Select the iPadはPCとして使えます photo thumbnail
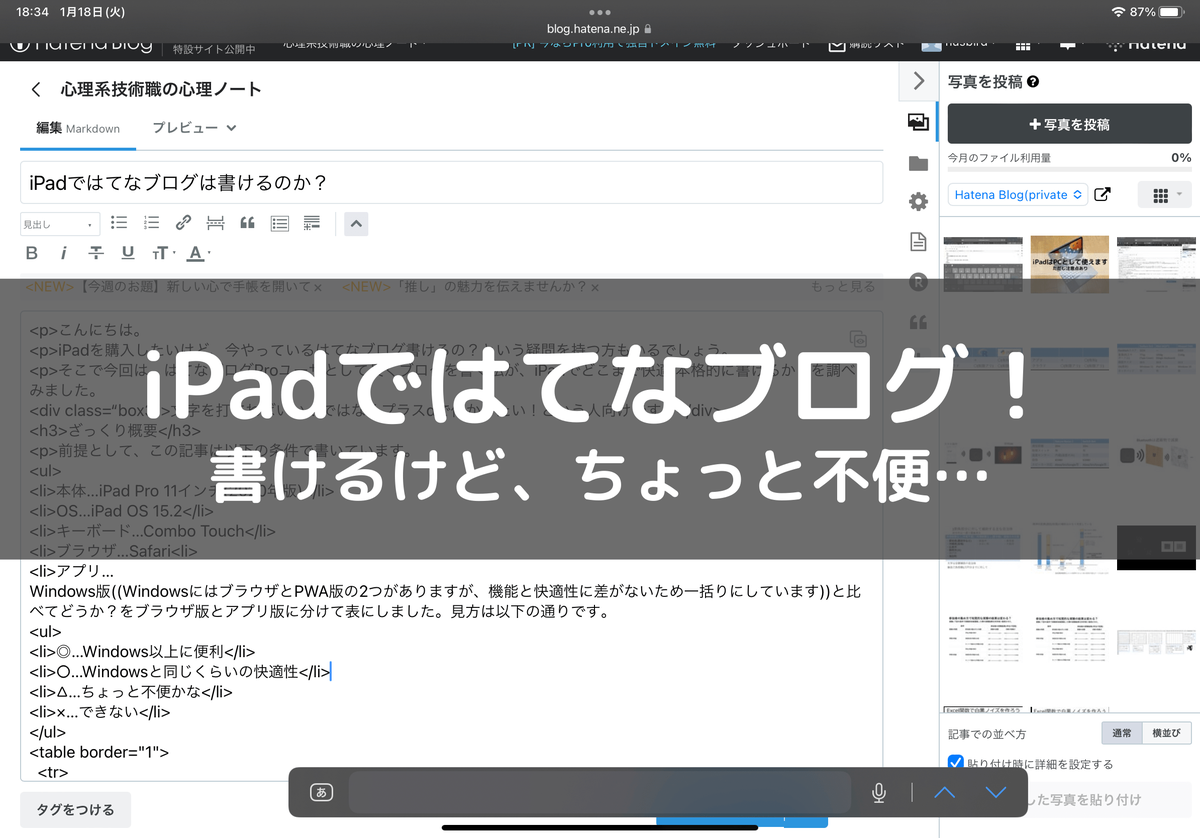Viewport: 1200px width, 838px height. (1069, 264)
